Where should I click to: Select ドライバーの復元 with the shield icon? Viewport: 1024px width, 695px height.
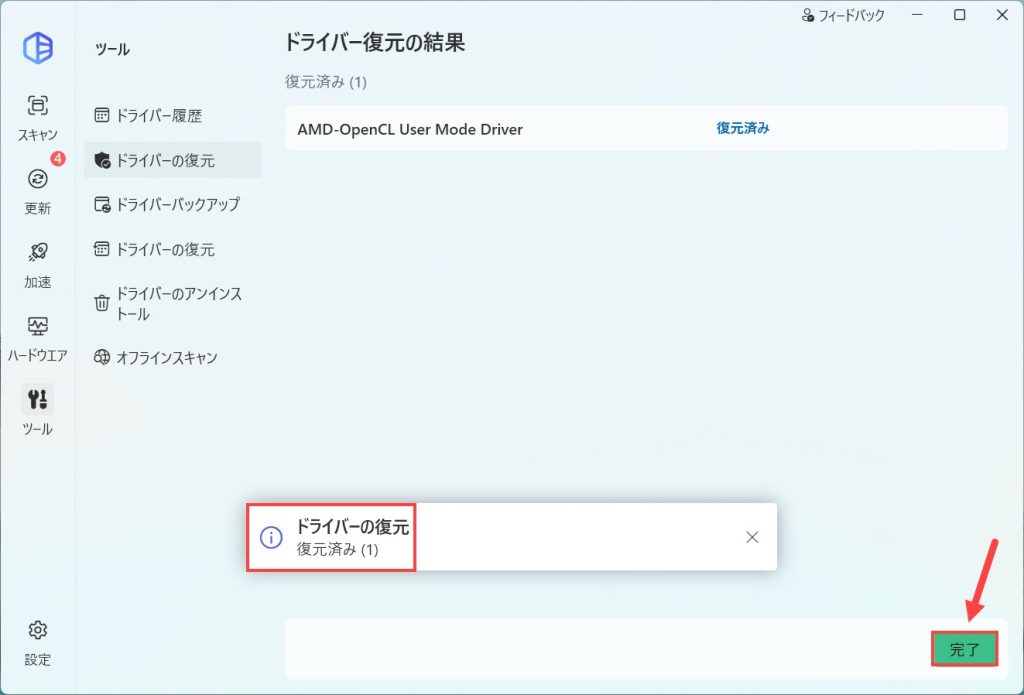click(172, 160)
